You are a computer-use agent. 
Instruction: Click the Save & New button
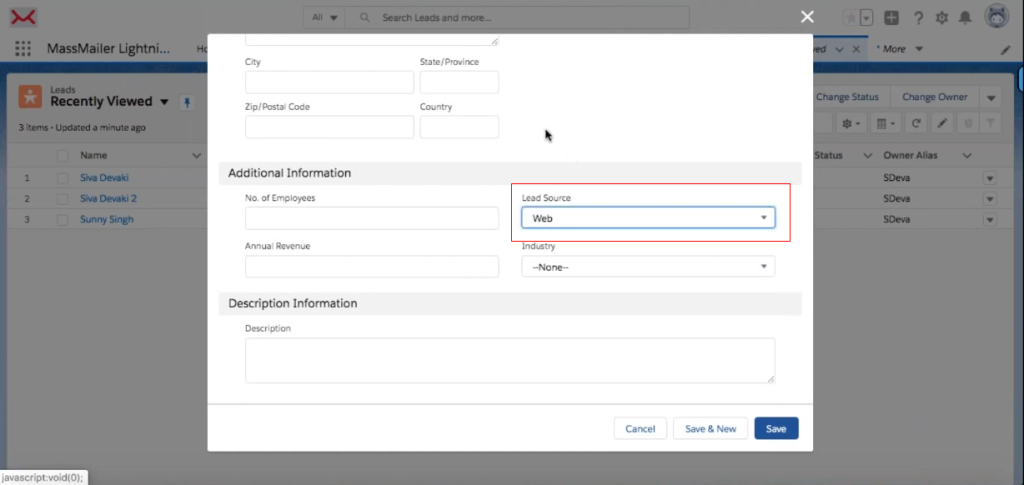pos(711,428)
